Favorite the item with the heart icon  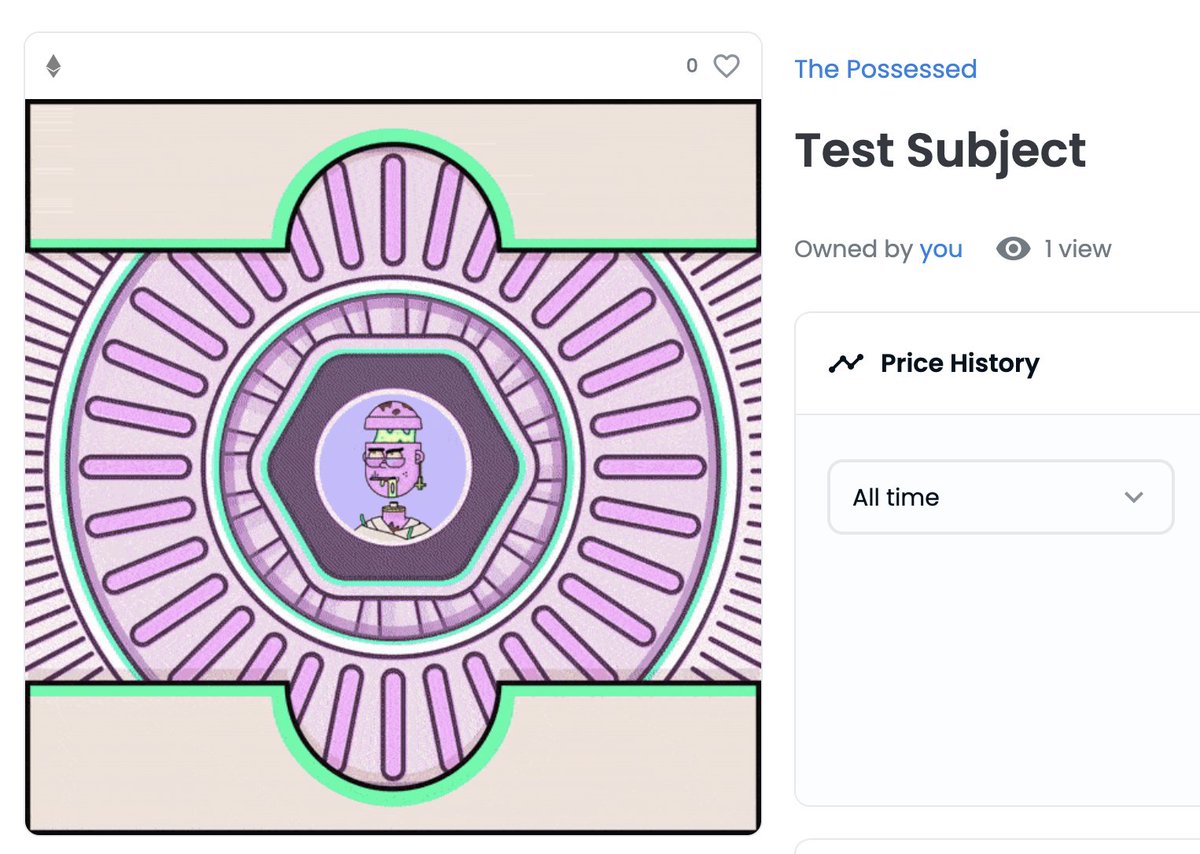click(x=726, y=66)
